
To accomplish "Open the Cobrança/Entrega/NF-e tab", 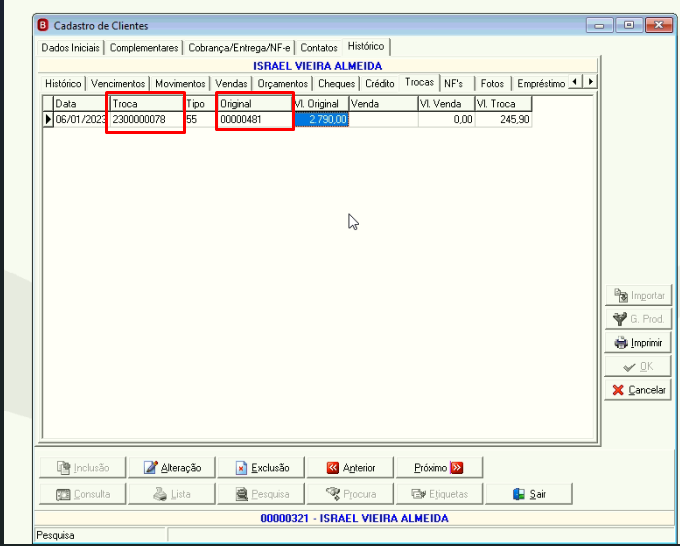I will (x=239, y=48).
